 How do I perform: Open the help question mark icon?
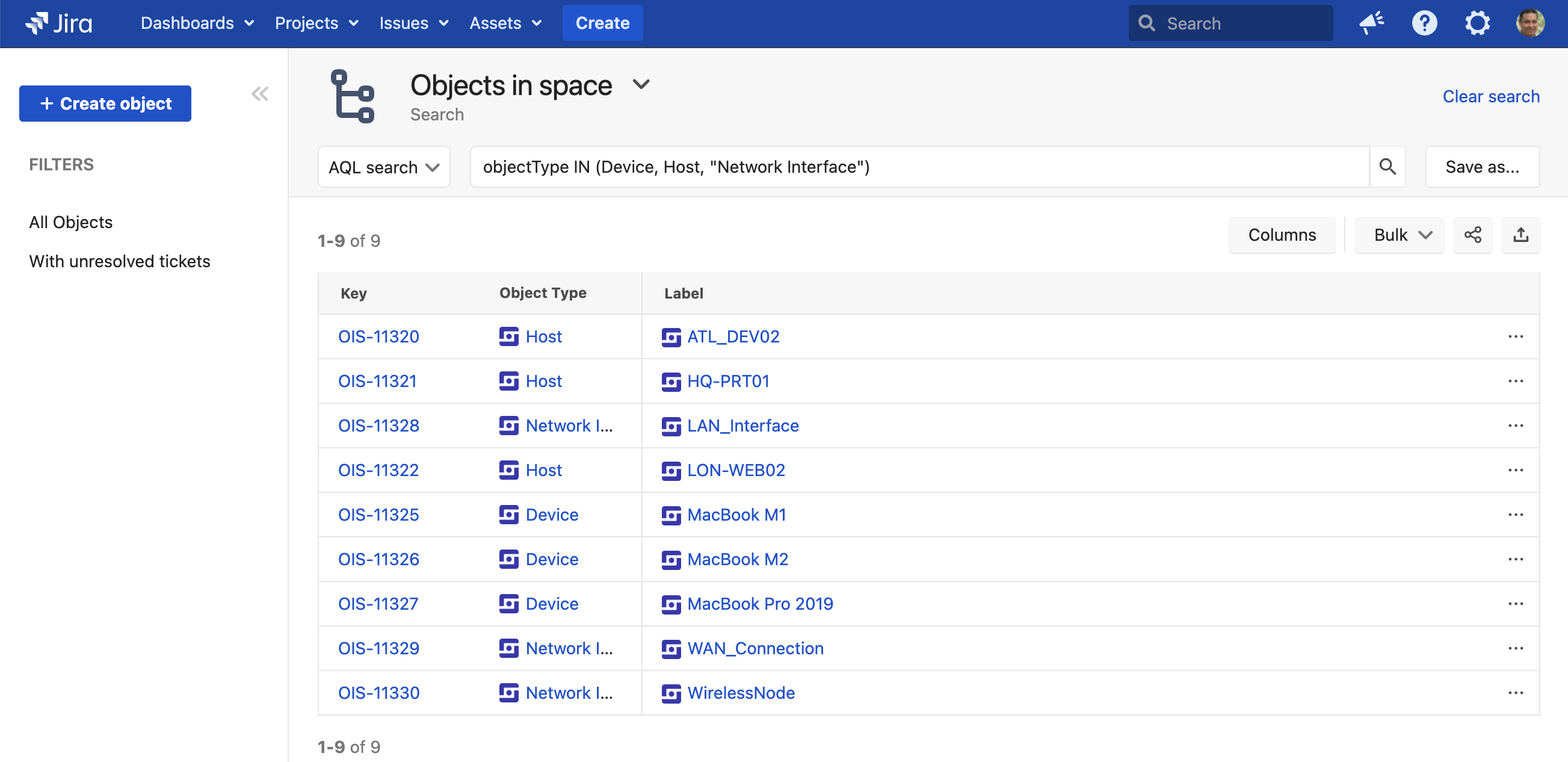(1424, 23)
